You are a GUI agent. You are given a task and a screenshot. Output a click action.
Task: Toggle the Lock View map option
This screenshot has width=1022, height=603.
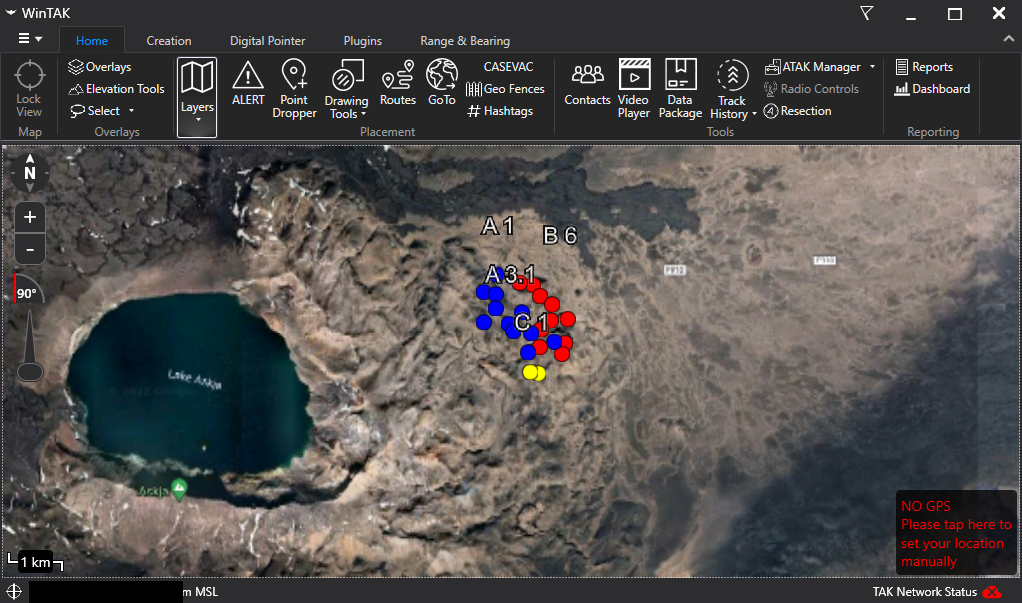tap(29, 89)
